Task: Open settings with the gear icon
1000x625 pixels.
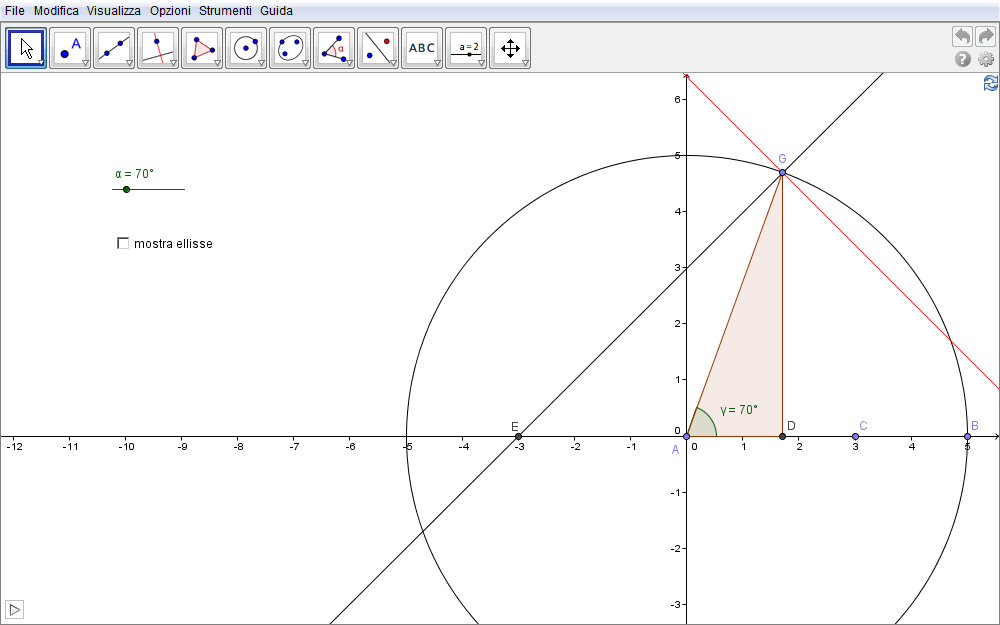Action: pyautogui.click(x=986, y=59)
